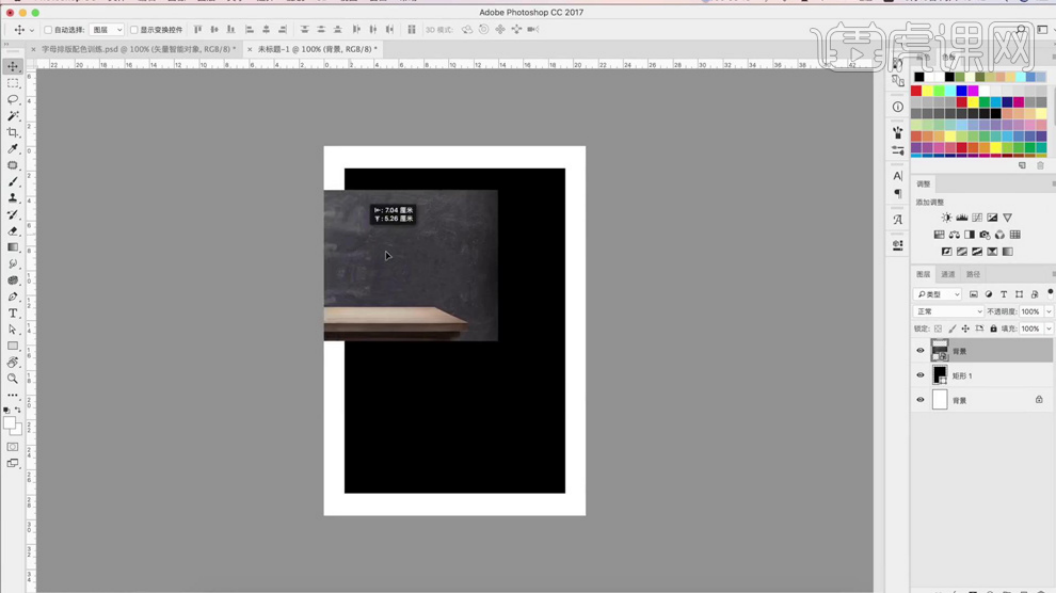Select the Dodge tool
Image resolution: width=1056 pixels, height=594 pixels.
click(x=13, y=280)
